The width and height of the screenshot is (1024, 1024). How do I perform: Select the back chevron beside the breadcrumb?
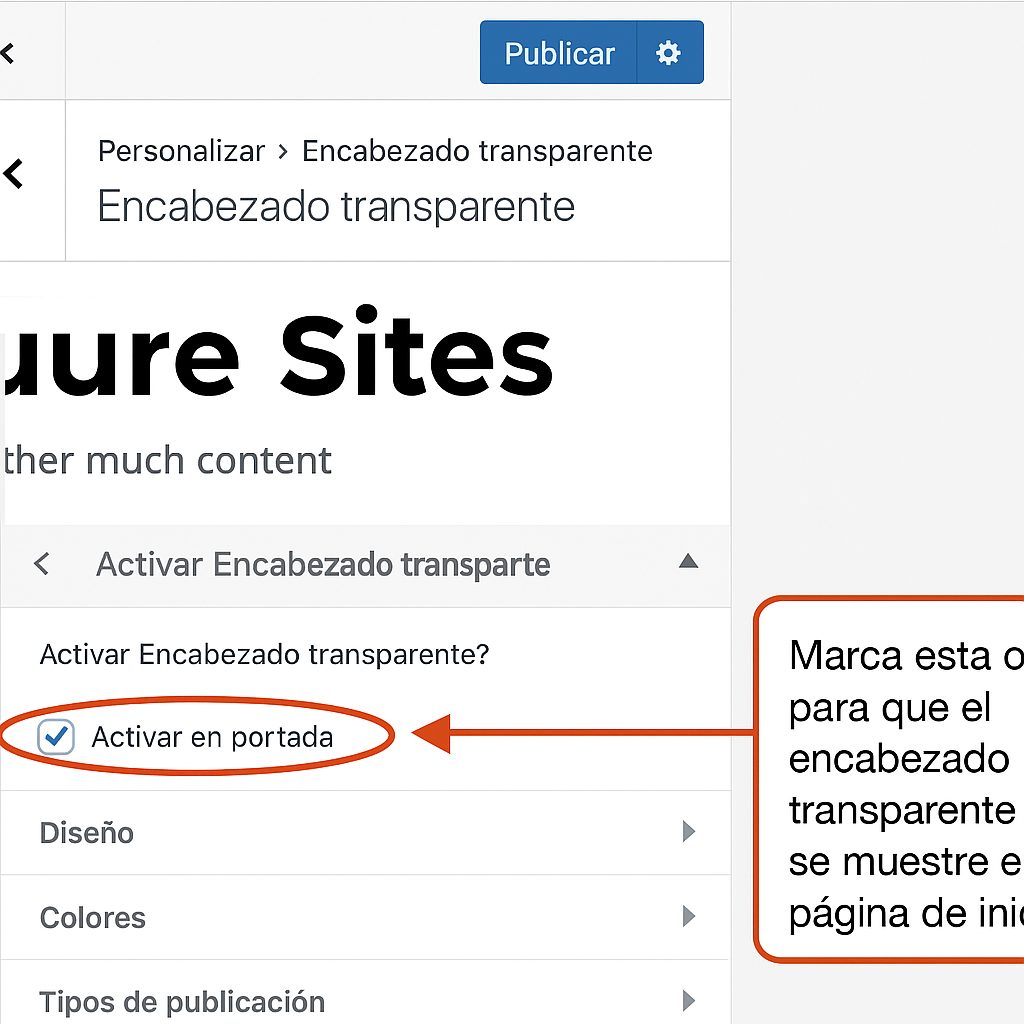point(12,174)
